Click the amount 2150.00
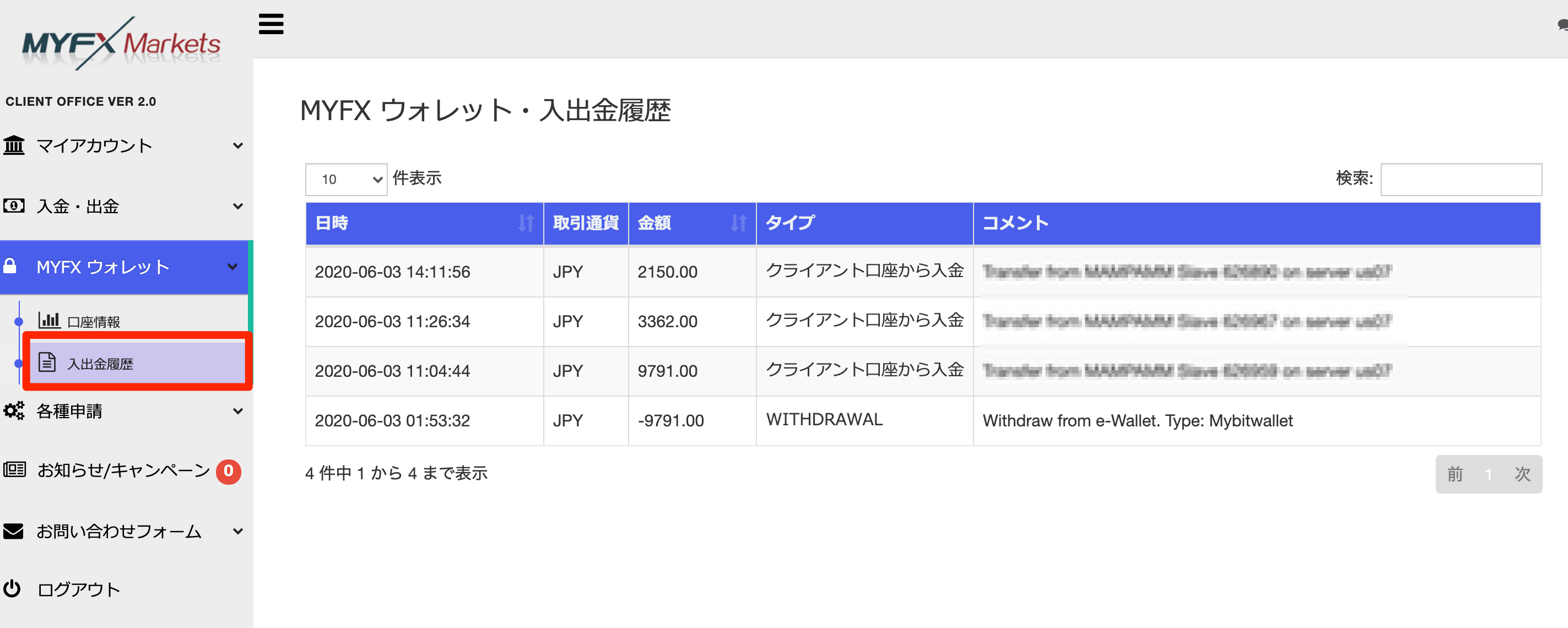Viewport: 1568px width, 628px height. (667, 272)
